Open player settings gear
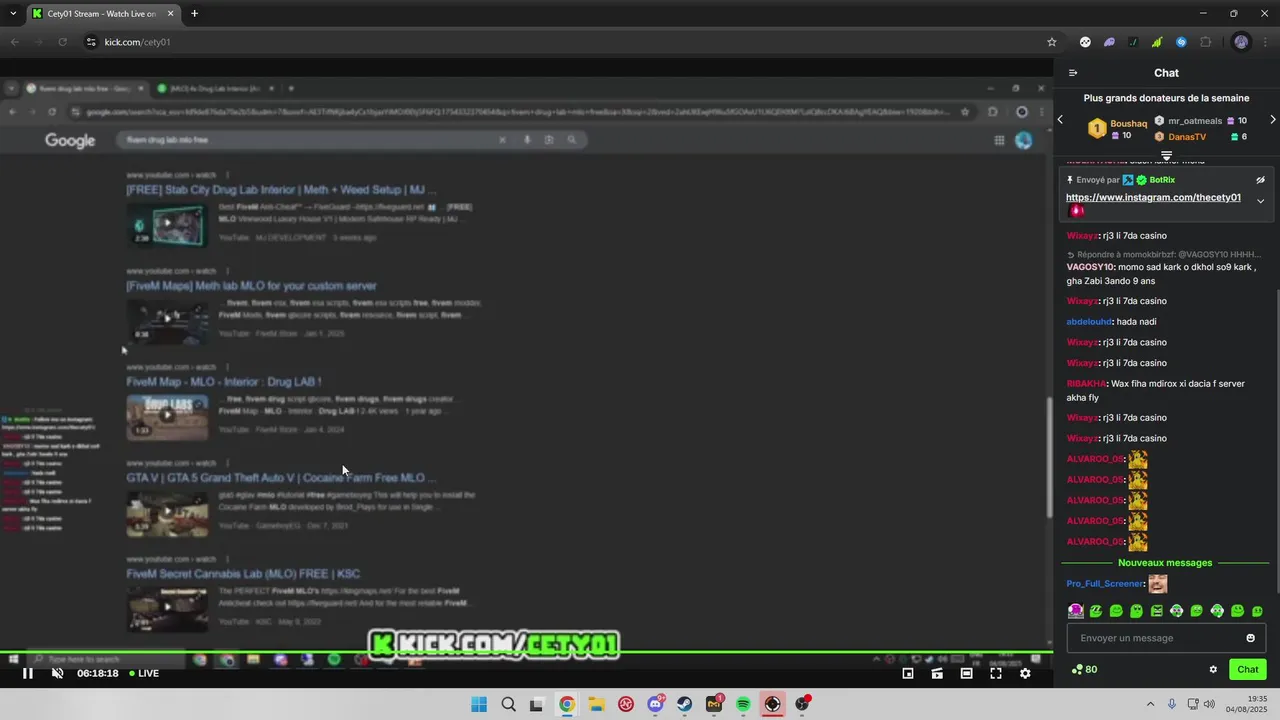The height and width of the screenshot is (720, 1280). [1025, 673]
